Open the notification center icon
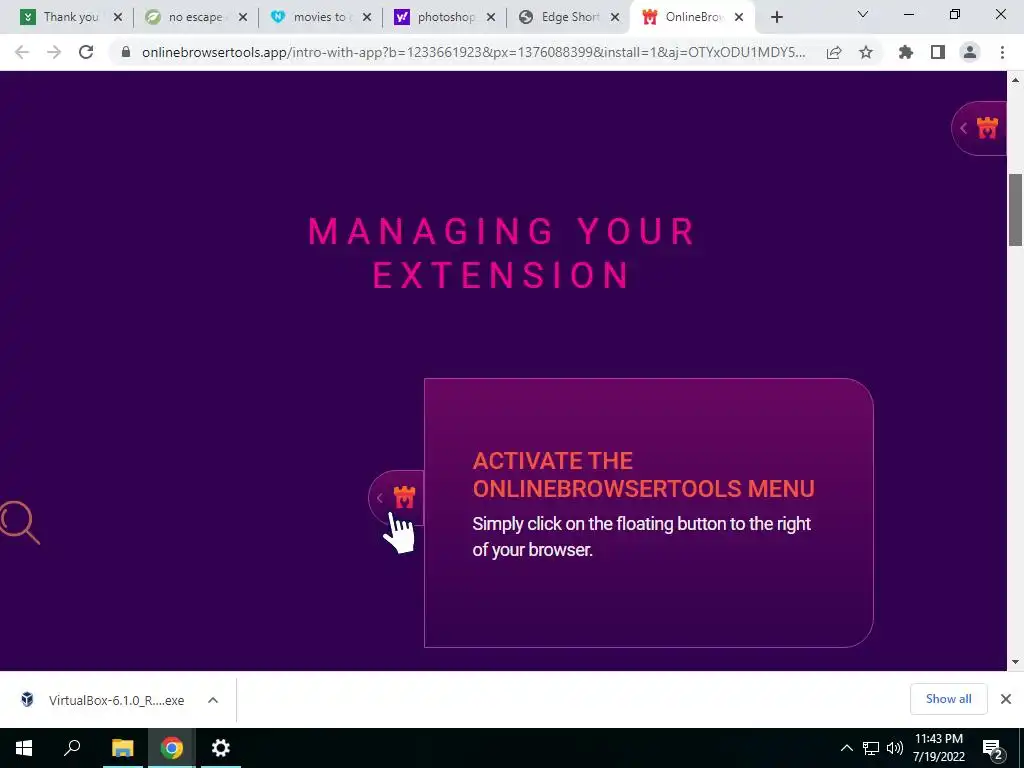This screenshot has height=768, width=1024. click(993, 748)
